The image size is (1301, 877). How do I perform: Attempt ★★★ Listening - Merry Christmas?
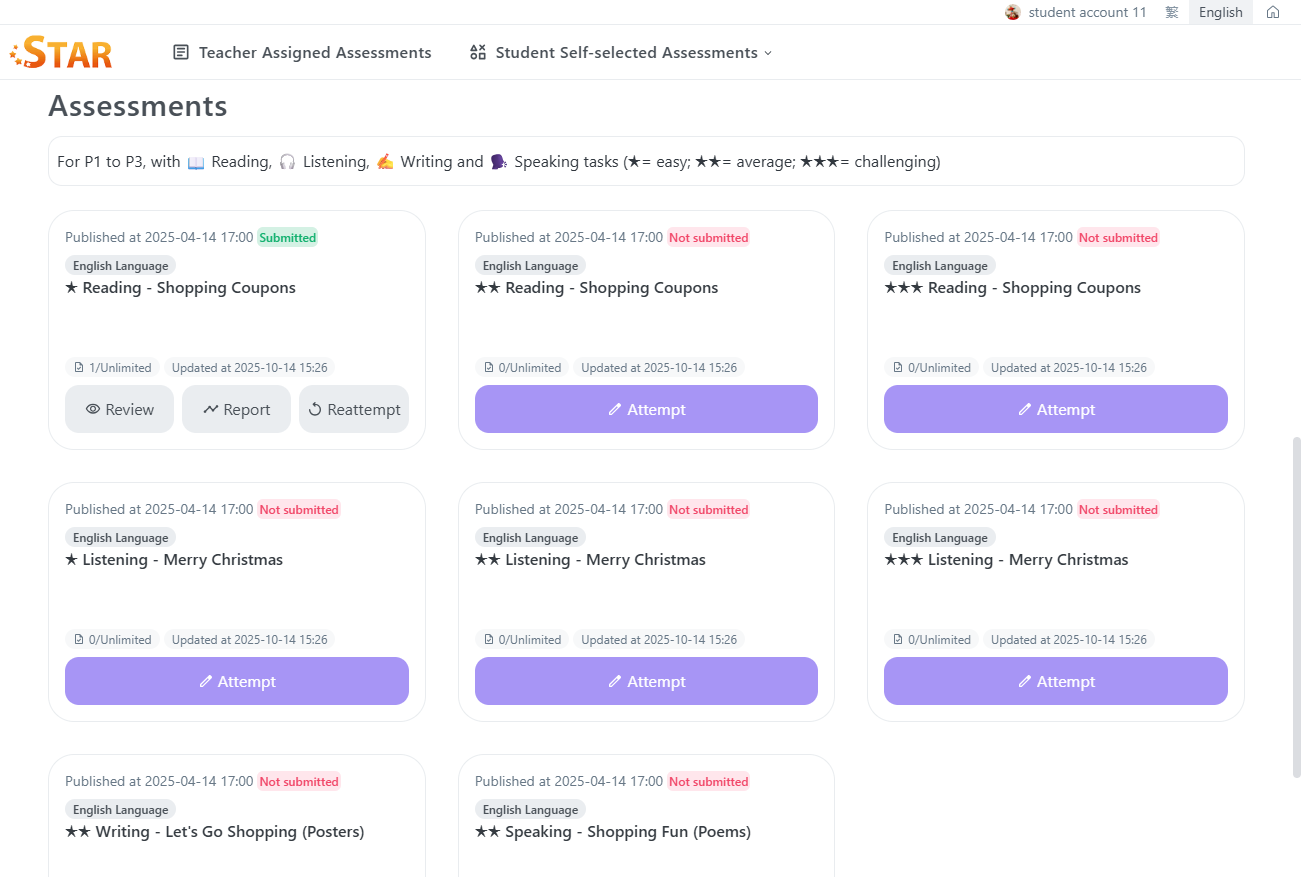1055,681
